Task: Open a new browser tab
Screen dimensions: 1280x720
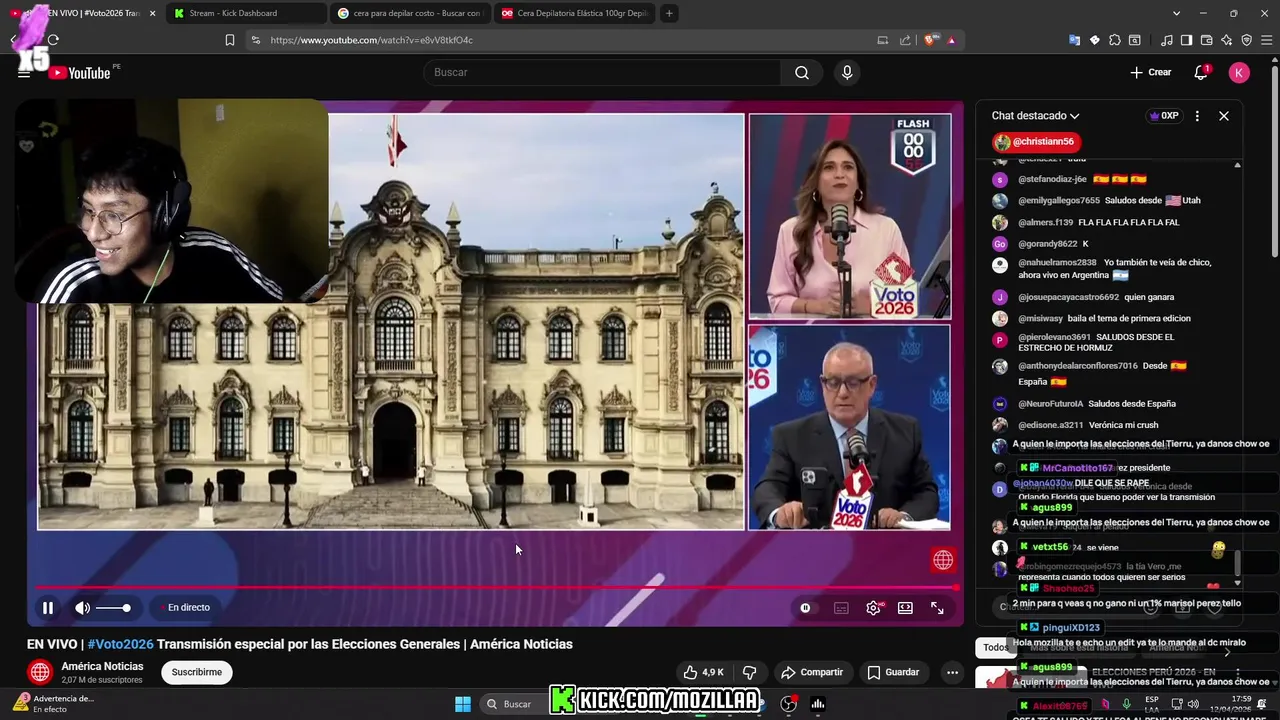Action: click(669, 13)
